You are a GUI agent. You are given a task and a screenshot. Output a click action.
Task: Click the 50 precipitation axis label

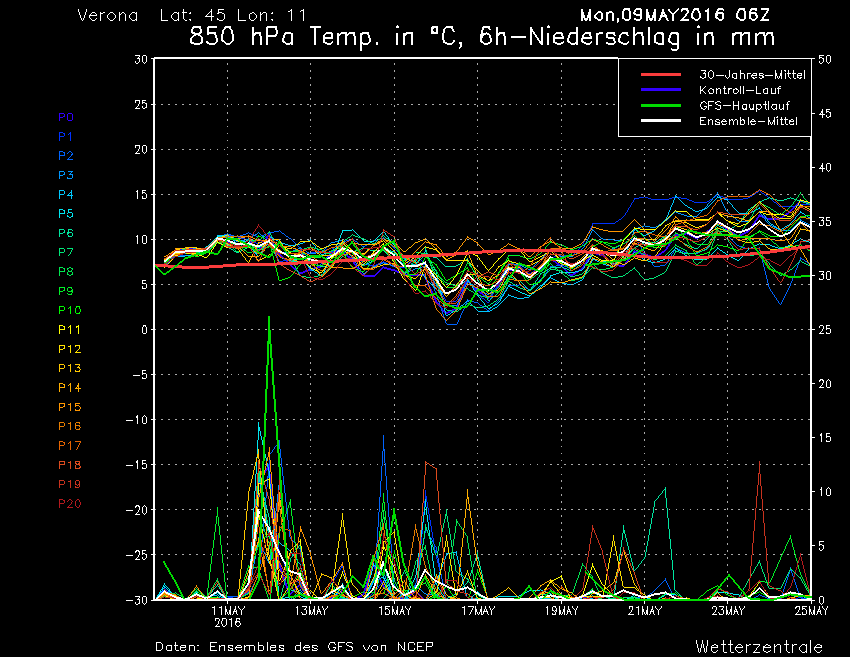[825, 60]
